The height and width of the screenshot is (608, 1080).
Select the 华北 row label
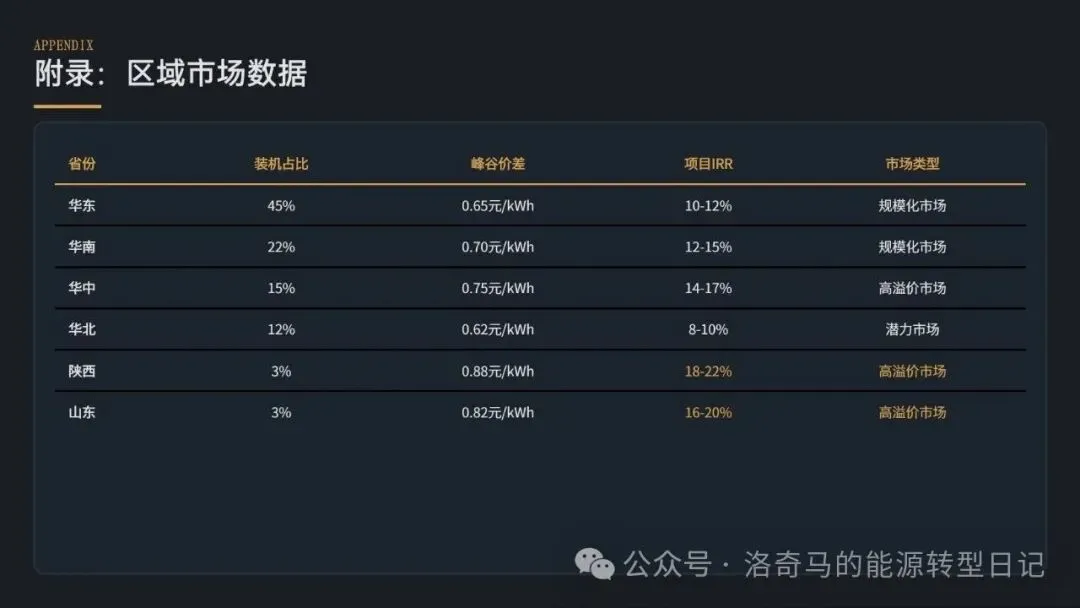pyautogui.click(x=82, y=329)
